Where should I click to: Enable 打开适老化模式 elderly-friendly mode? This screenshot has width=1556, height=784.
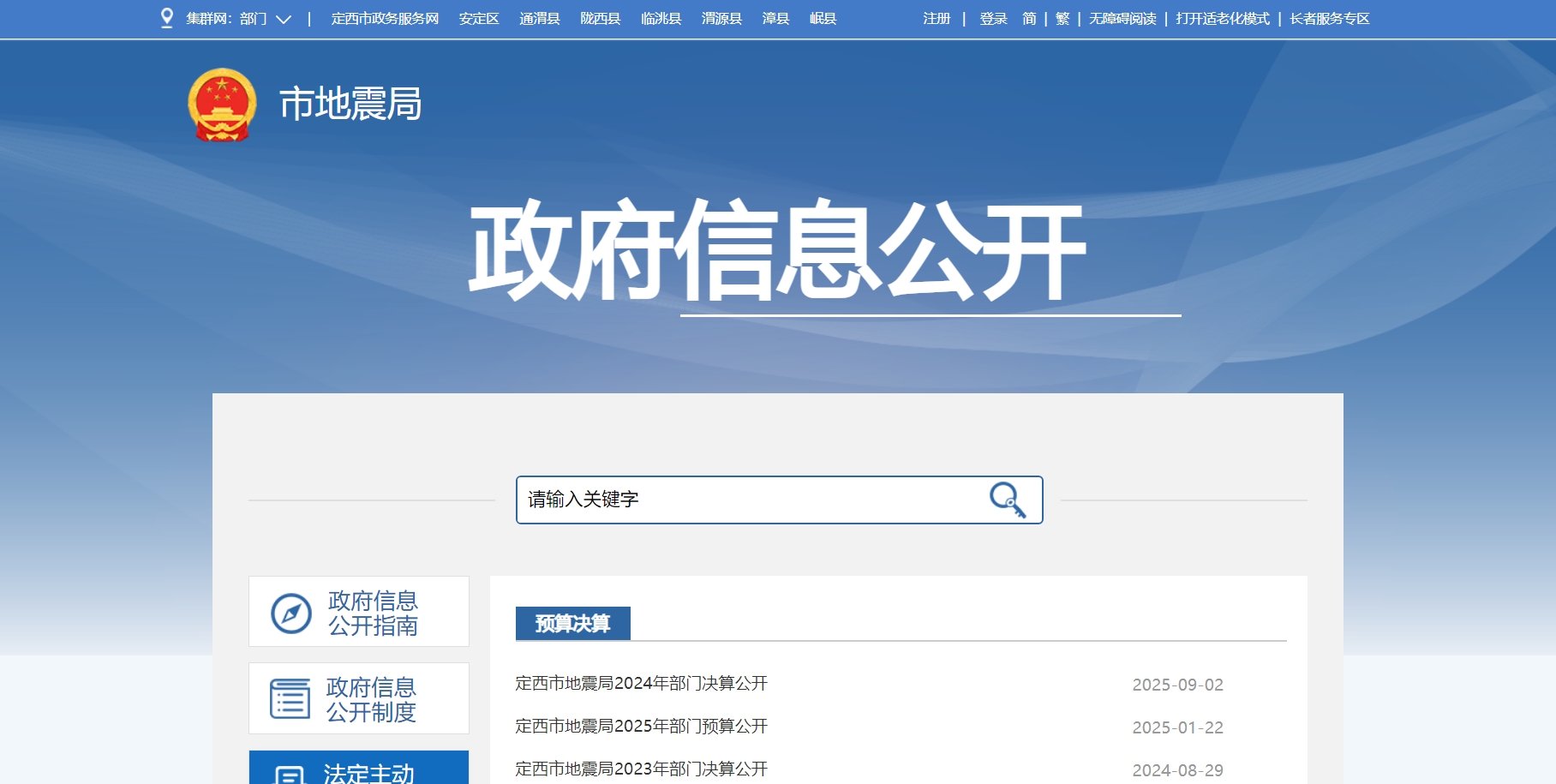(x=1223, y=19)
